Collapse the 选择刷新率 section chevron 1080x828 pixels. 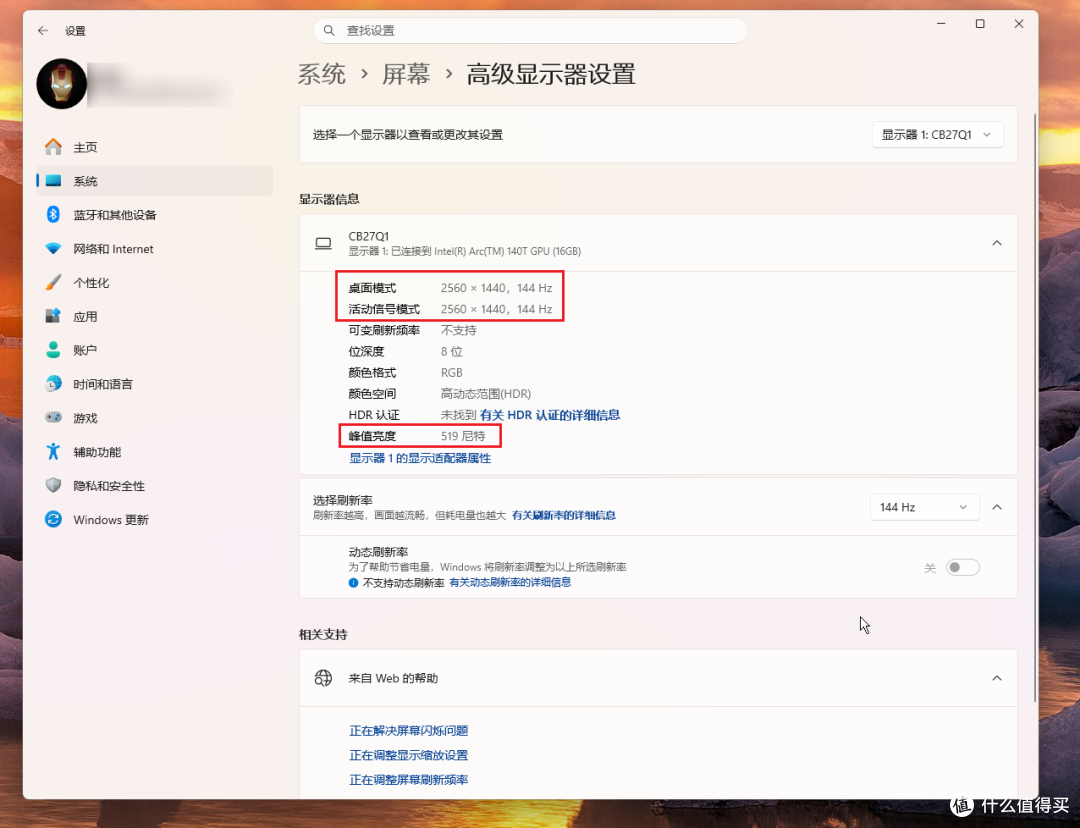997,507
